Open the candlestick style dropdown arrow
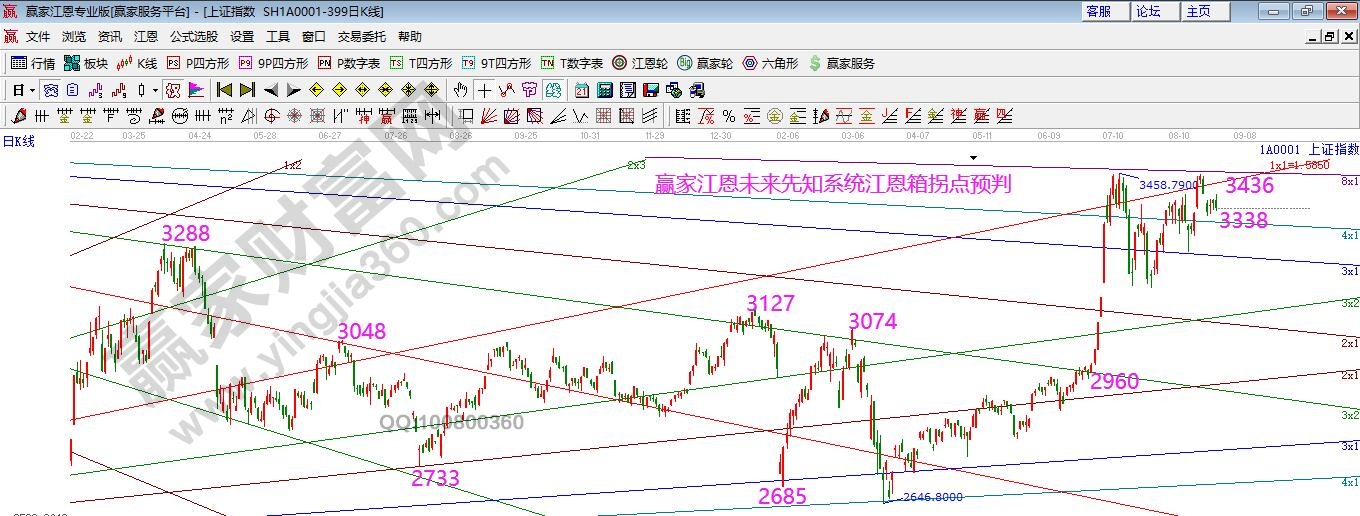The height and width of the screenshot is (516, 1360). (155, 90)
